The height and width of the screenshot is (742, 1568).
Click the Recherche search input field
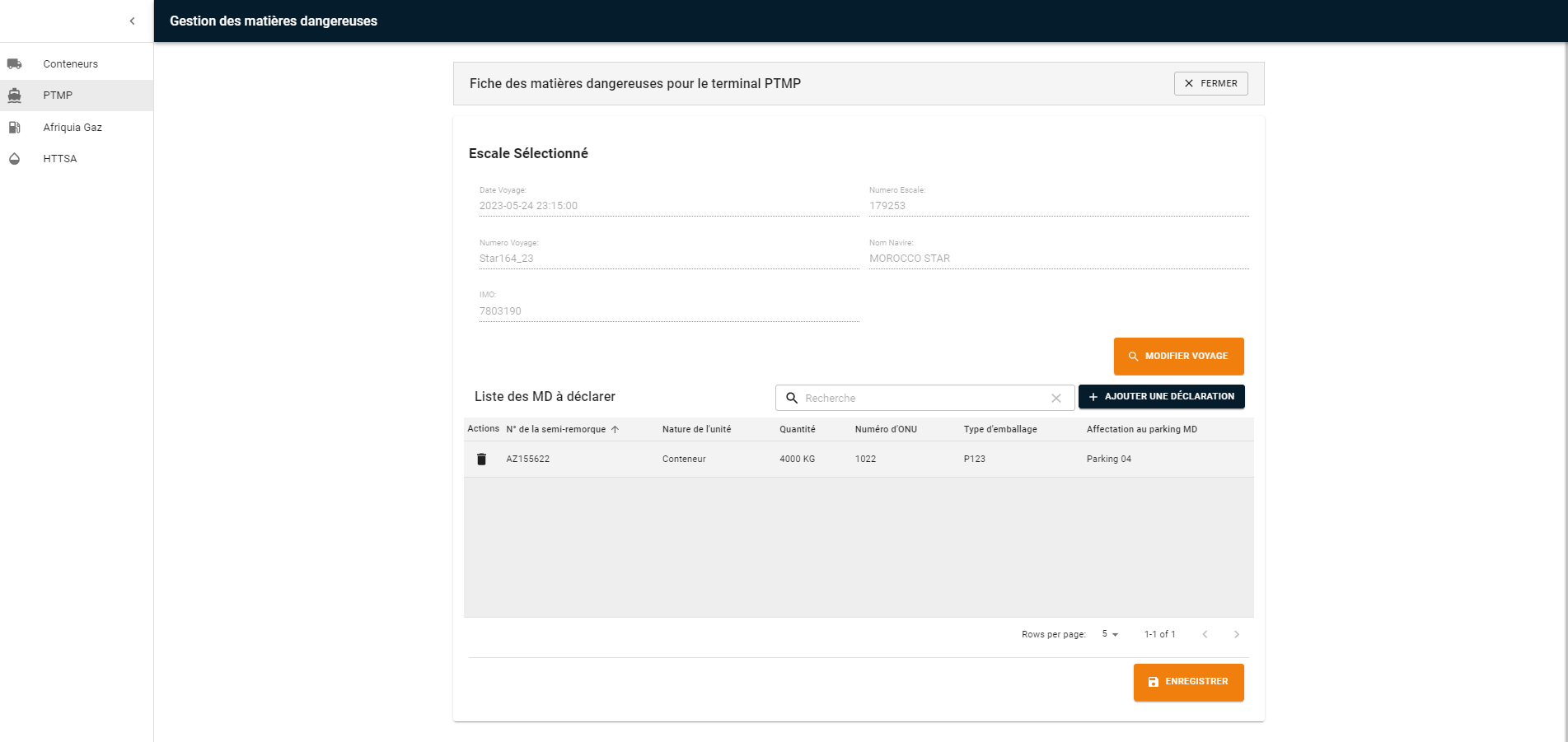[923, 399]
